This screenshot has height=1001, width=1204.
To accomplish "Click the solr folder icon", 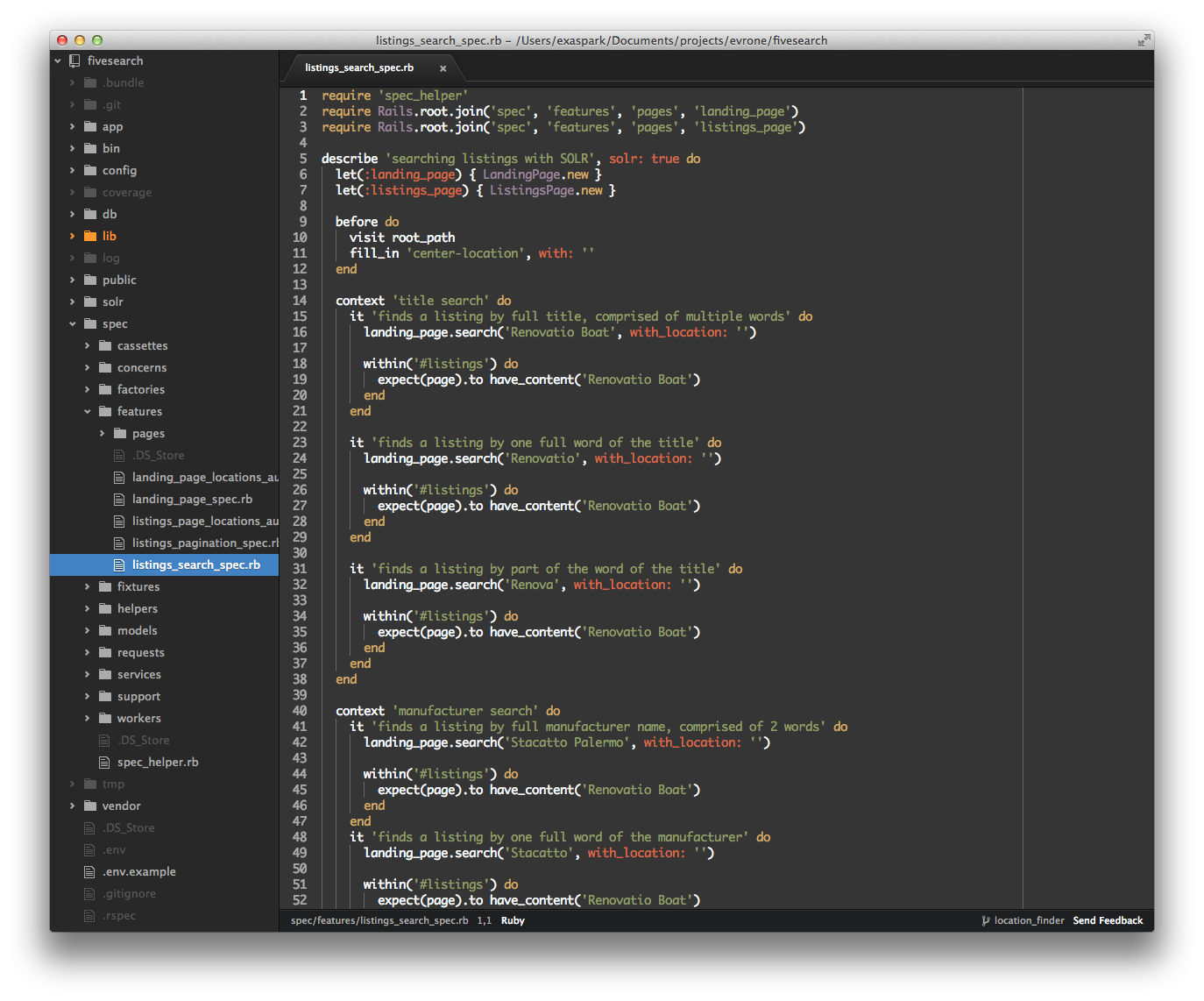I will [90, 302].
